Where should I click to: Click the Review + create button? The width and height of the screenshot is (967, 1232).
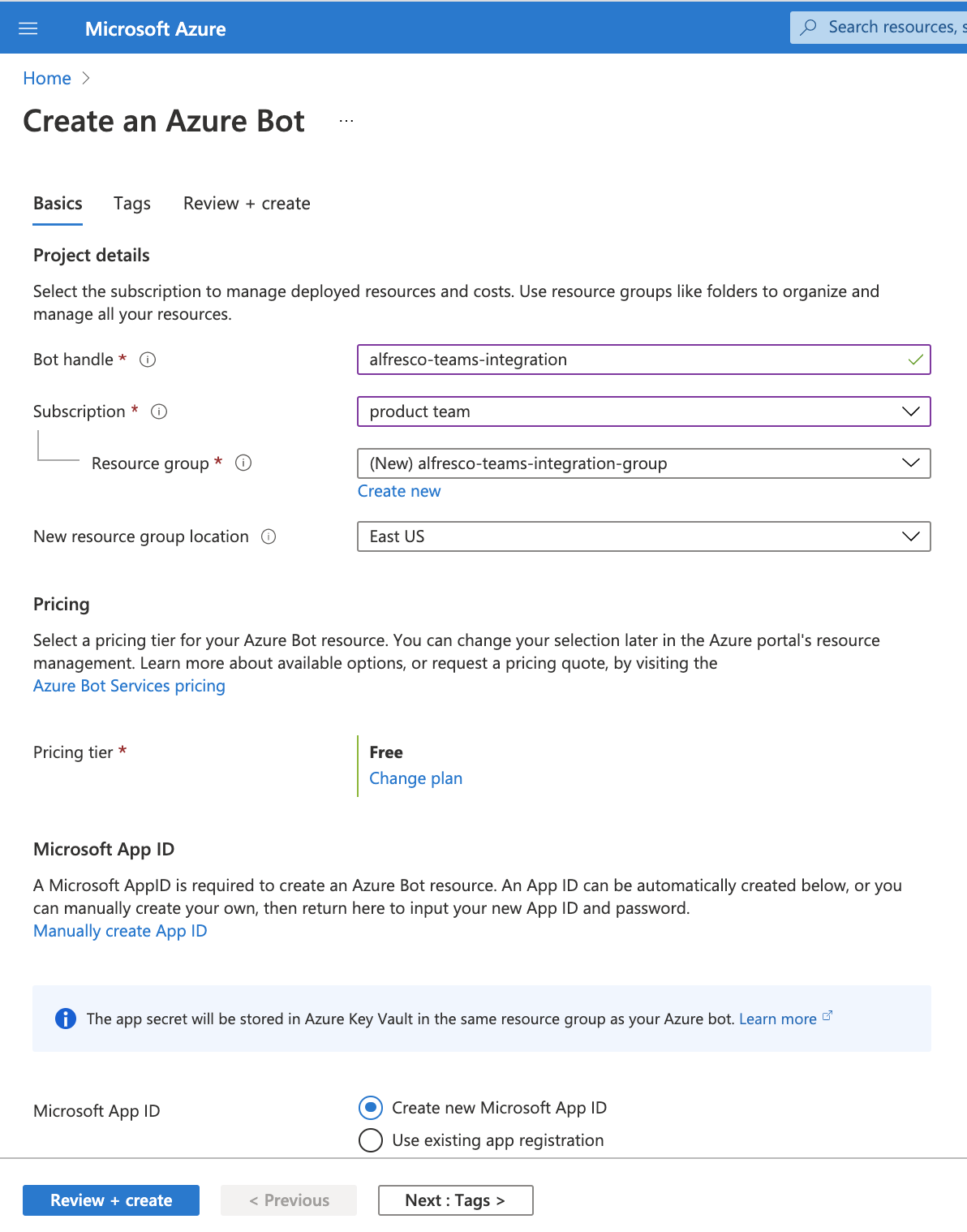(111, 1200)
